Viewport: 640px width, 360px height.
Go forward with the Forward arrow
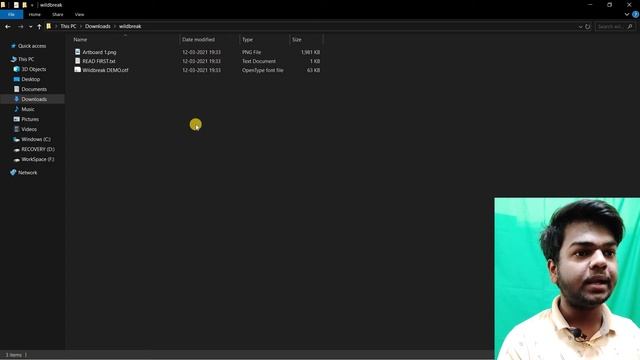point(20,27)
